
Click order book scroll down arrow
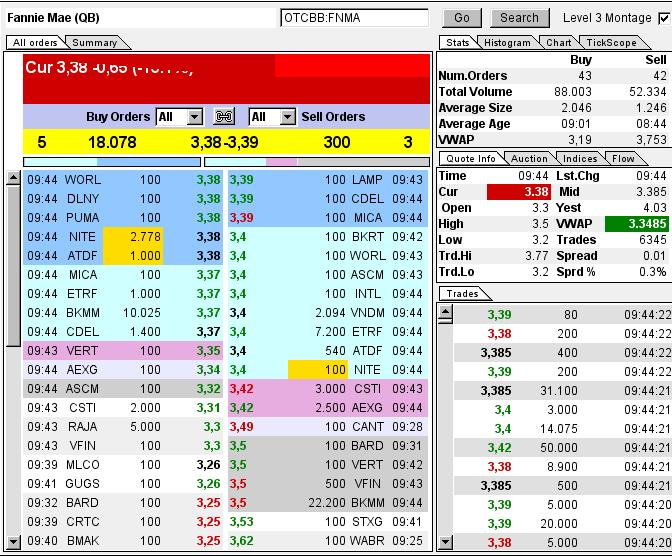(x=14, y=542)
